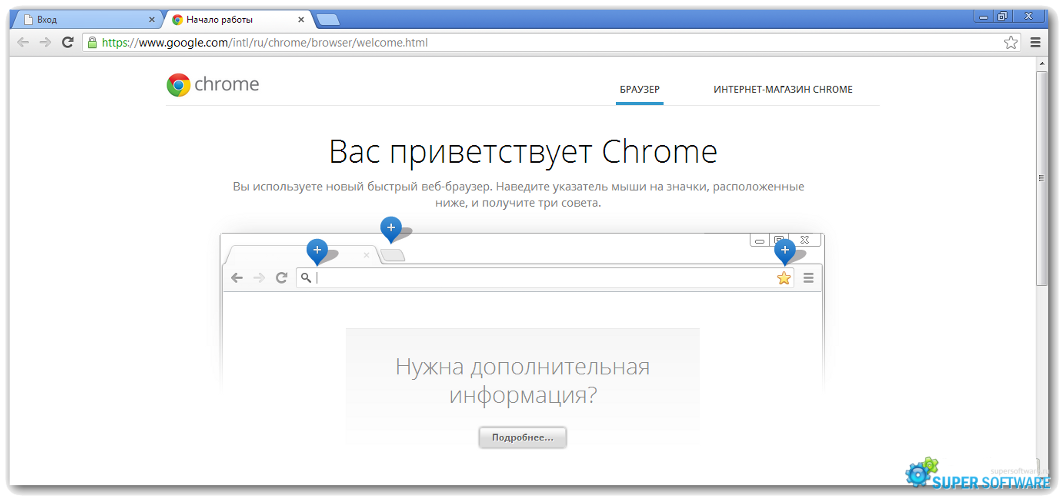This screenshot has height=500, width=1063.
Task: Click the scrollbar up arrow
Action: click(1043, 63)
